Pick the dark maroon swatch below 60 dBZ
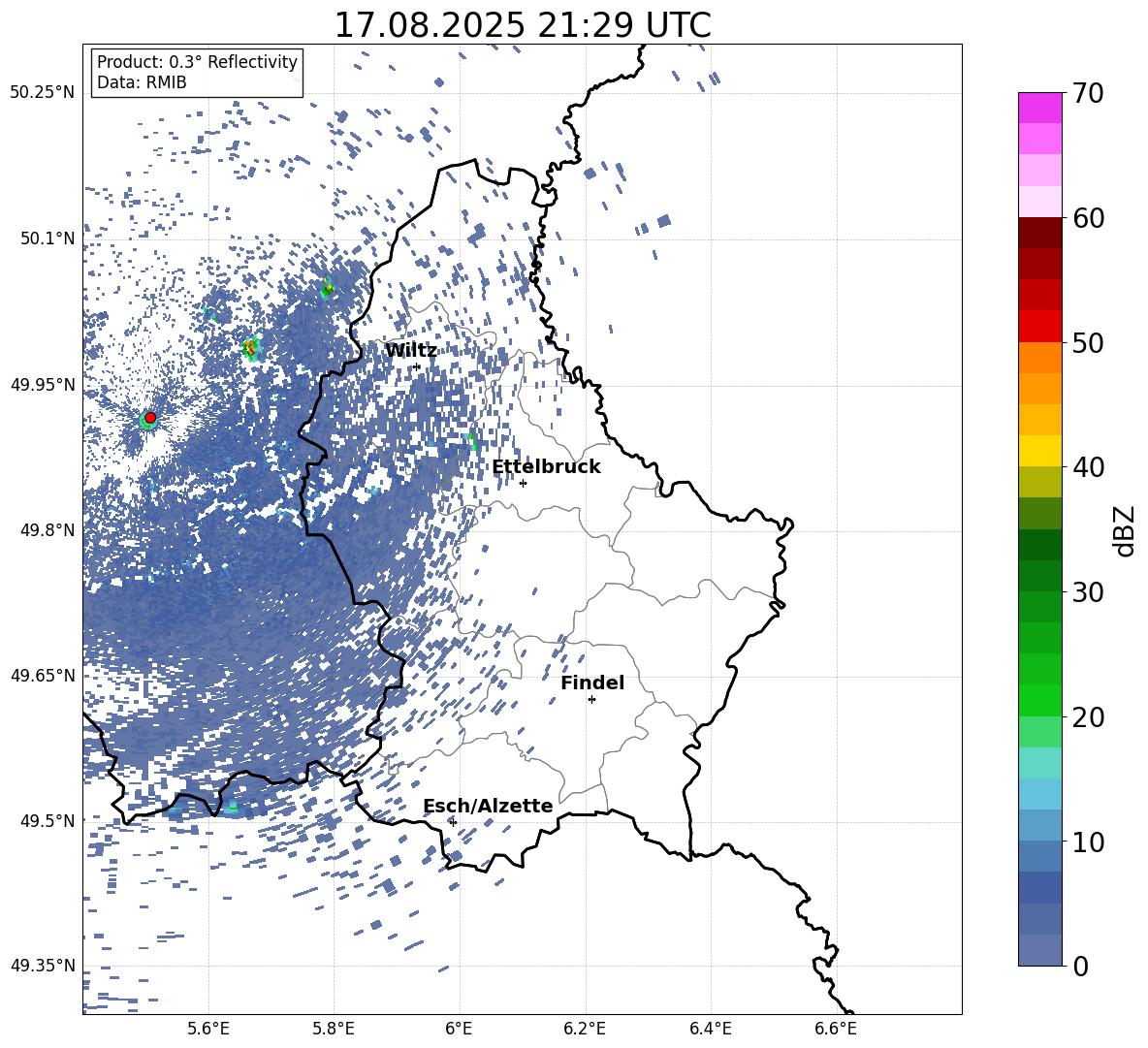Viewport: 1148px width, 1048px height. coord(1039,233)
